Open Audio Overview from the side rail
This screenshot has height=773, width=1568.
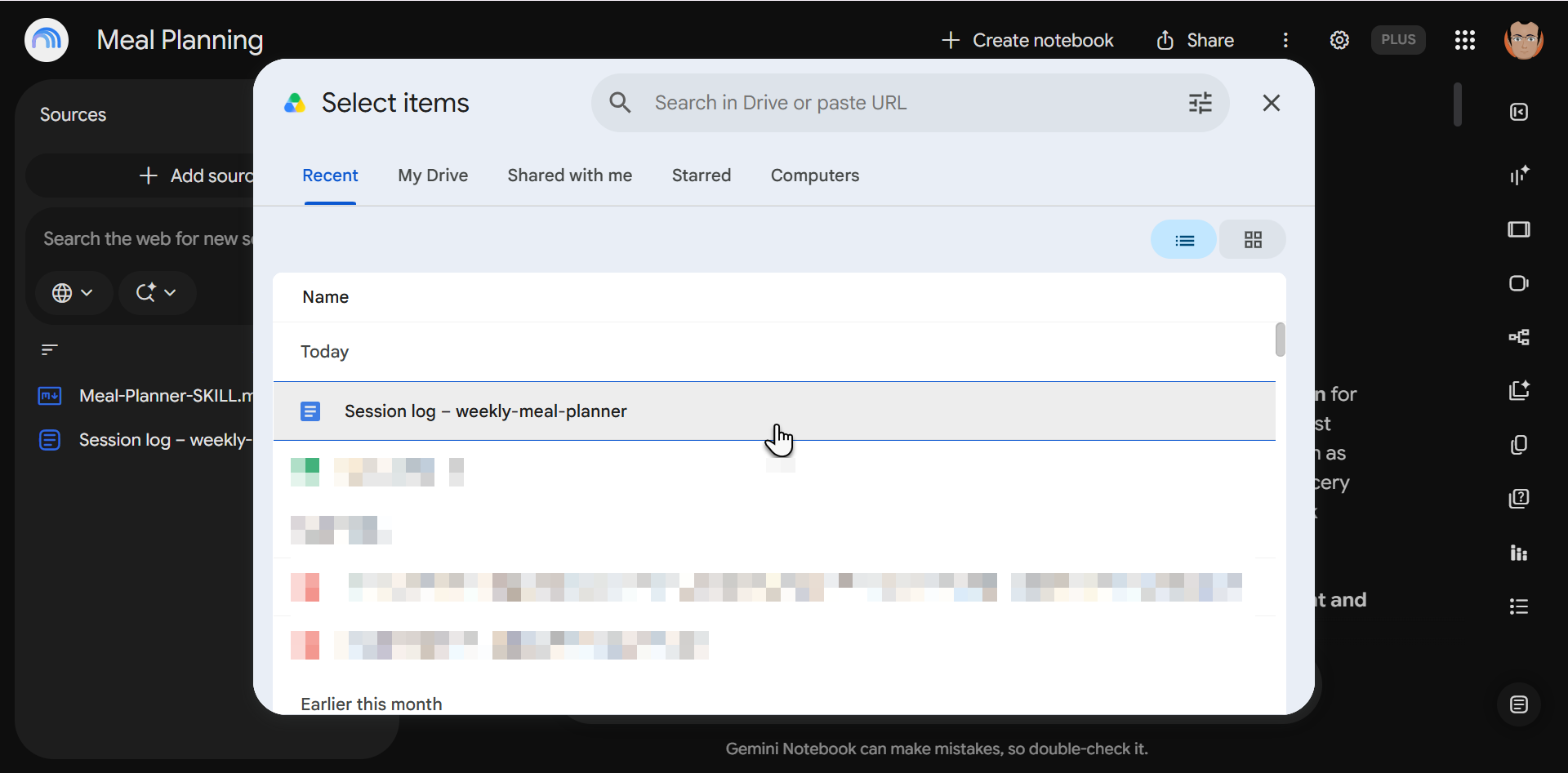click(1519, 175)
